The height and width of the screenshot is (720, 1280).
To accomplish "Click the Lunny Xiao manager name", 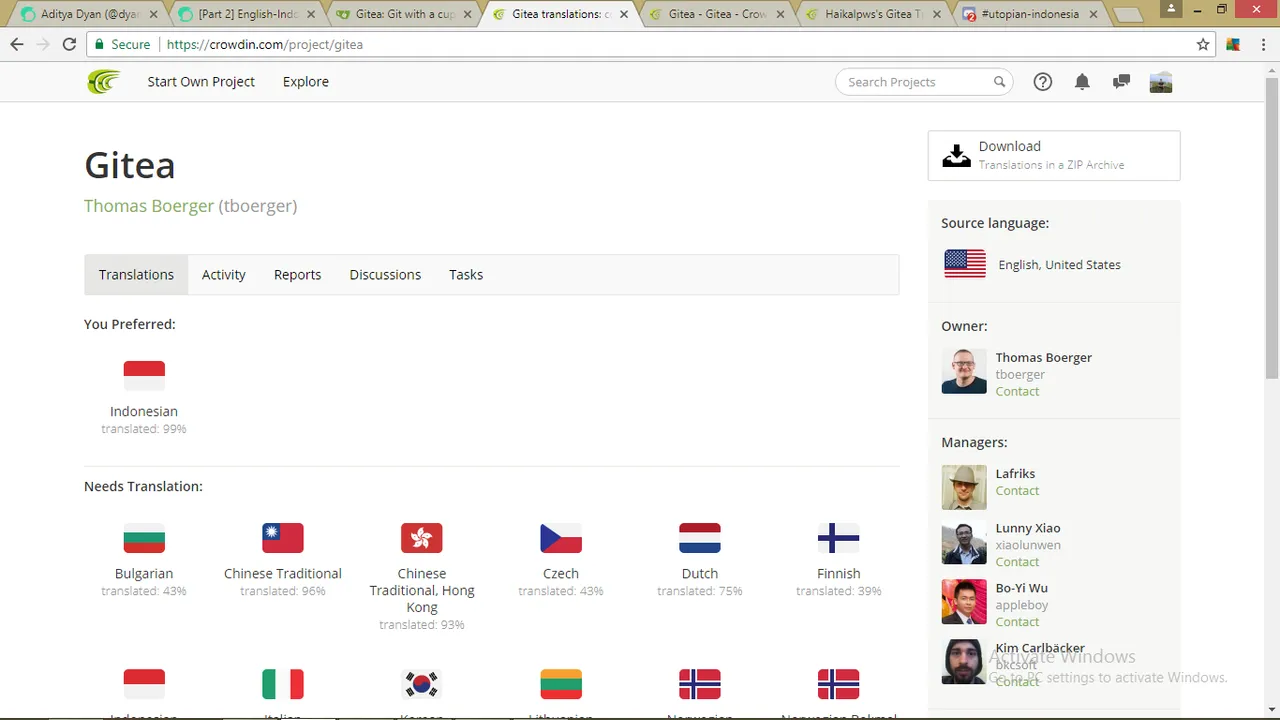I will pos(1028,528).
